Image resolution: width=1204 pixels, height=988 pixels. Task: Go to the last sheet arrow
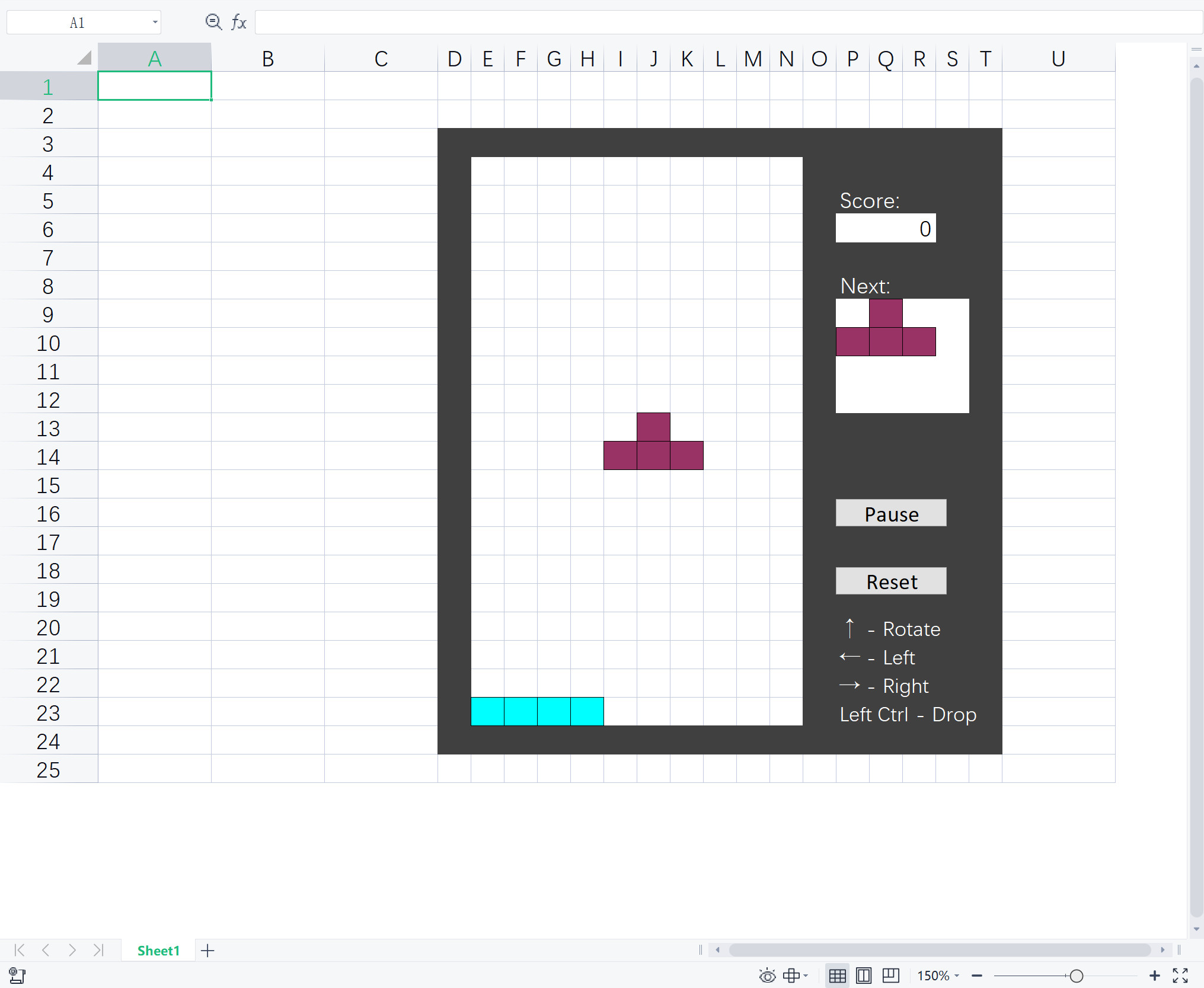[98, 950]
